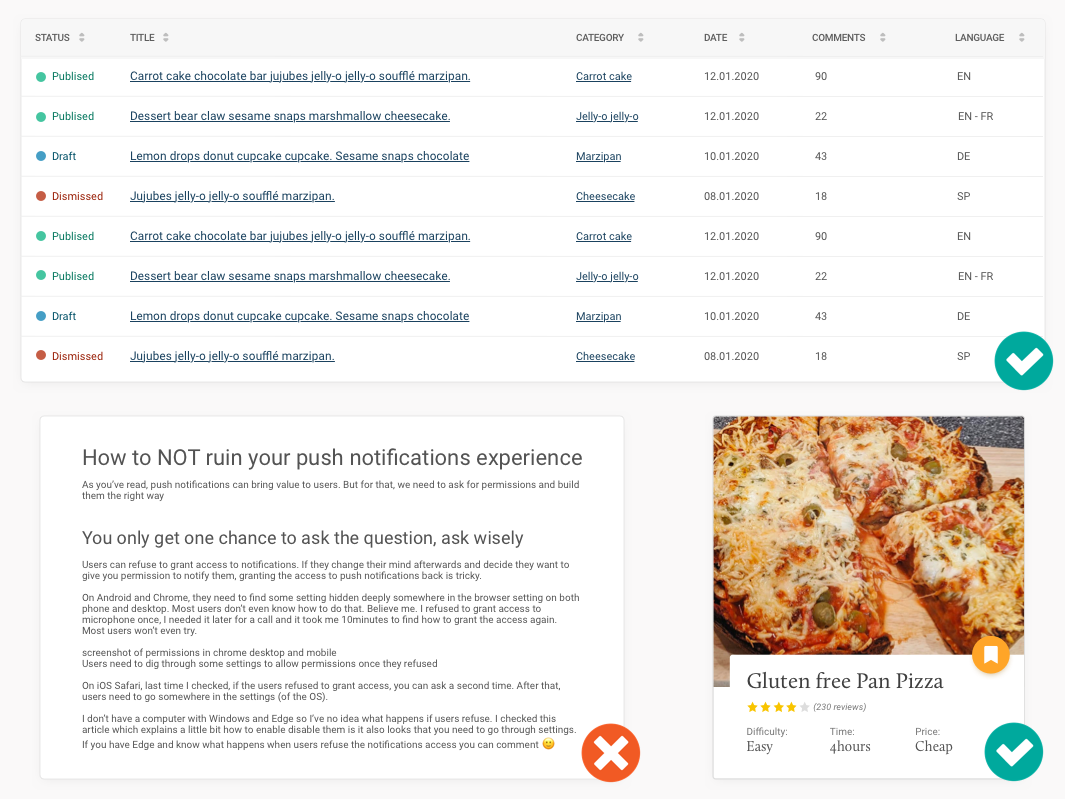Open the Cheesecake category link in fourth row
This screenshot has height=799, width=1065.
[605, 197]
